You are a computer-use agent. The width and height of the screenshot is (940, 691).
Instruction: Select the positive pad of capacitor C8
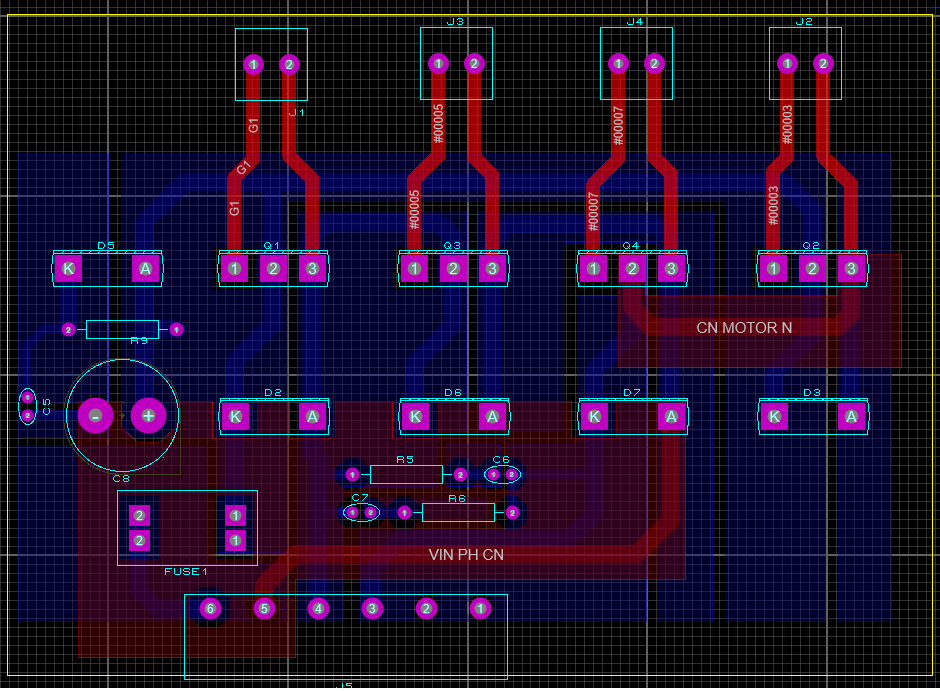coord(148,415)
